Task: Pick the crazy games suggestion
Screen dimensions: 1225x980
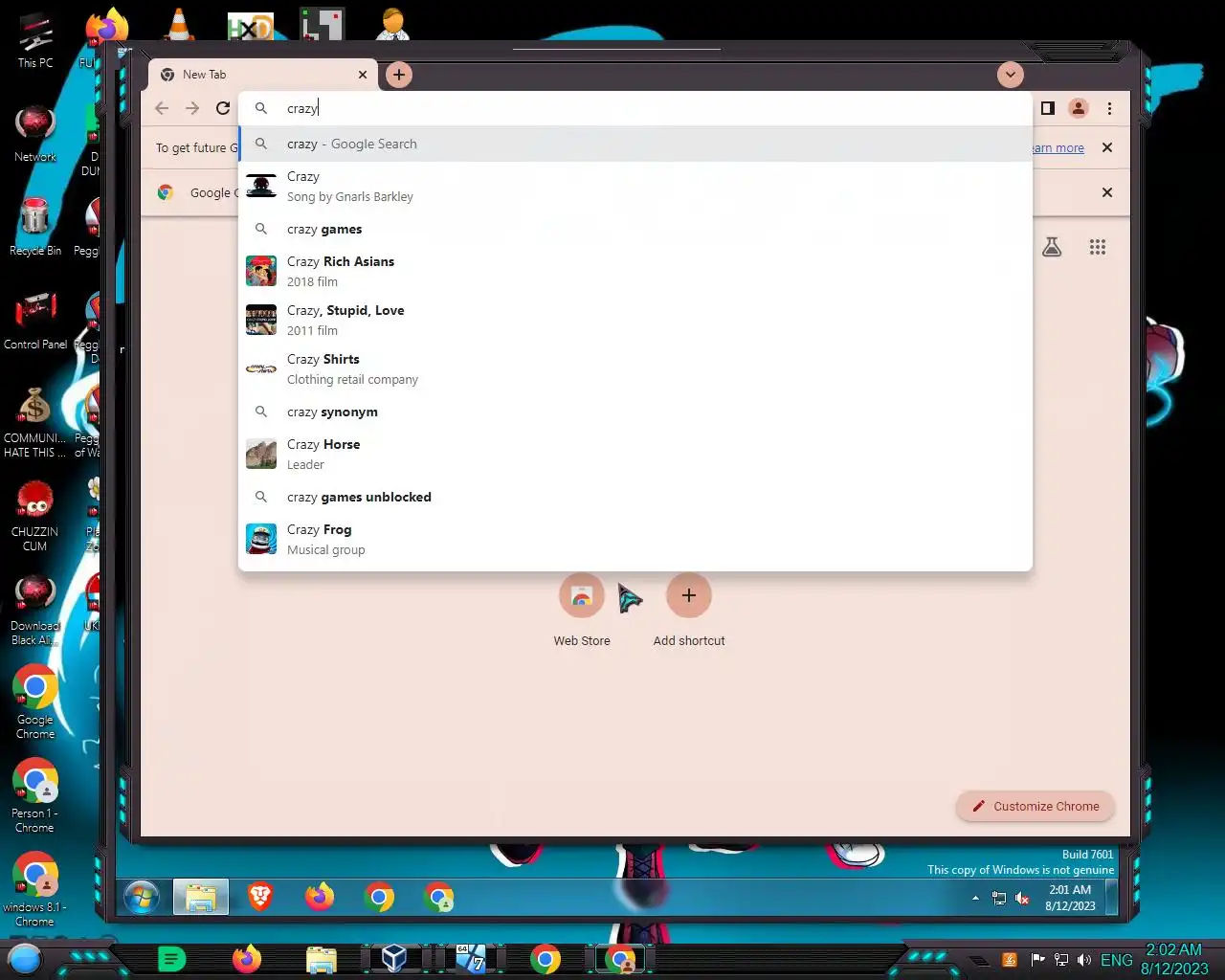Action: pos(635,229)
